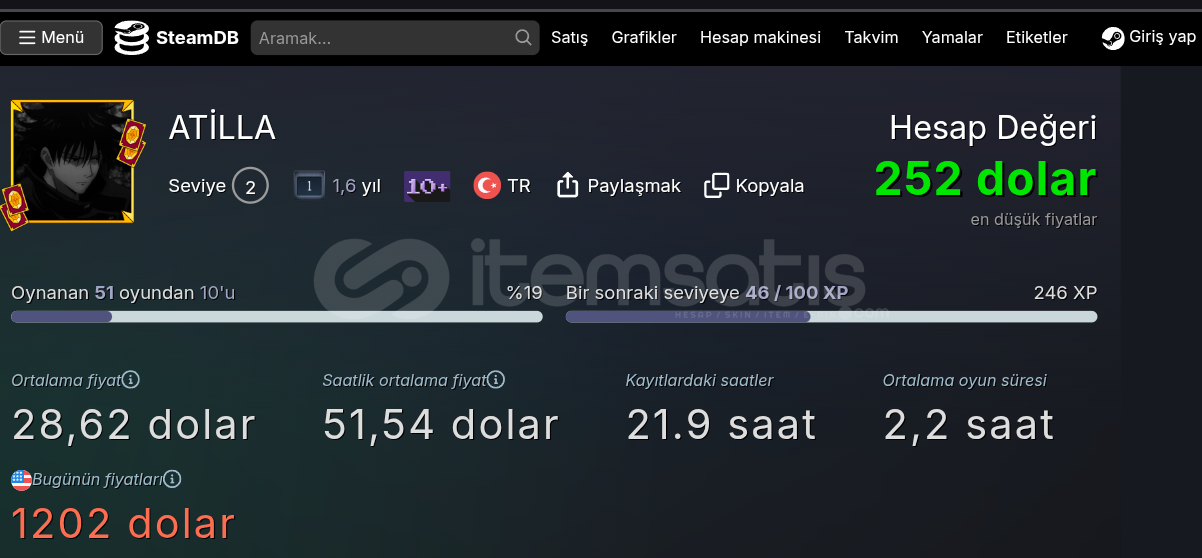Open the Yamalar menu item
The image size is (1202, 558).
coord(952,38)
